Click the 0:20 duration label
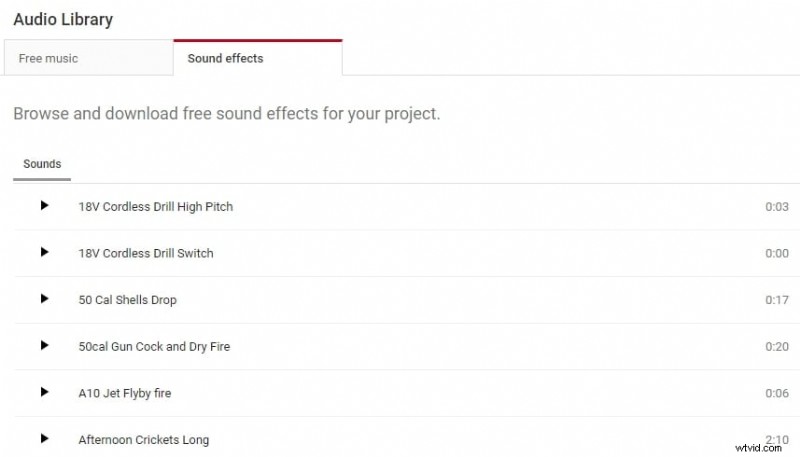 tap(777, 347)
